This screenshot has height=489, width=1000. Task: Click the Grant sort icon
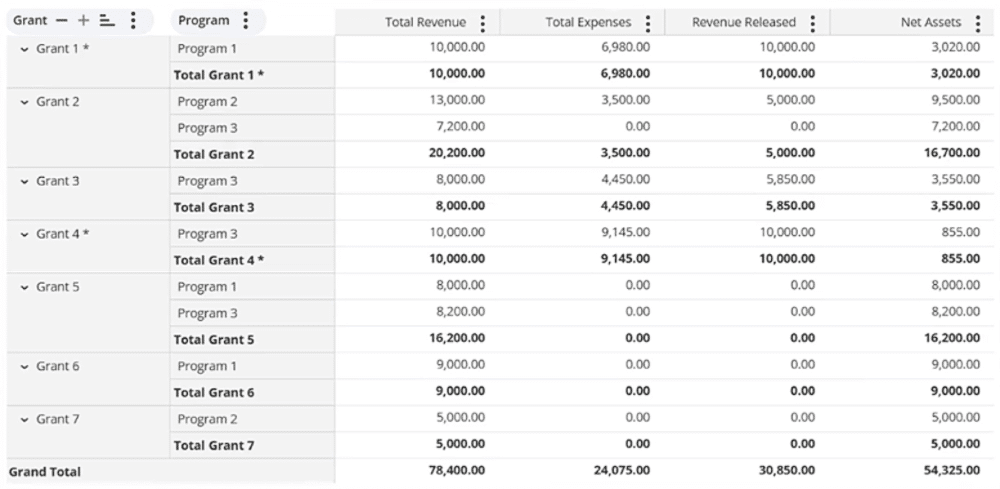[x=107, y=20]
